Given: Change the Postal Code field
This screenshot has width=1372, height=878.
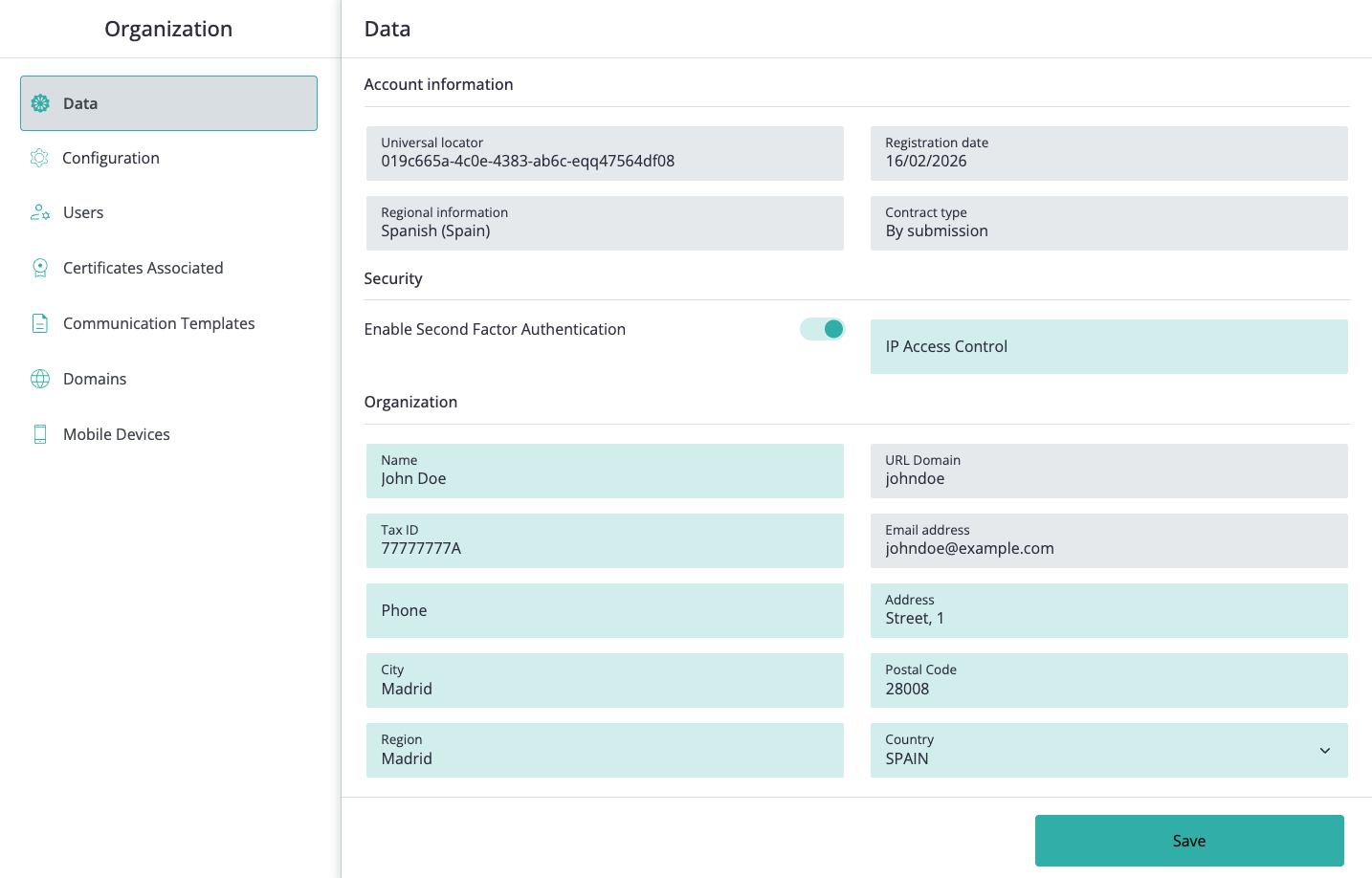Looking at the screenshot, I should 1109,680.
